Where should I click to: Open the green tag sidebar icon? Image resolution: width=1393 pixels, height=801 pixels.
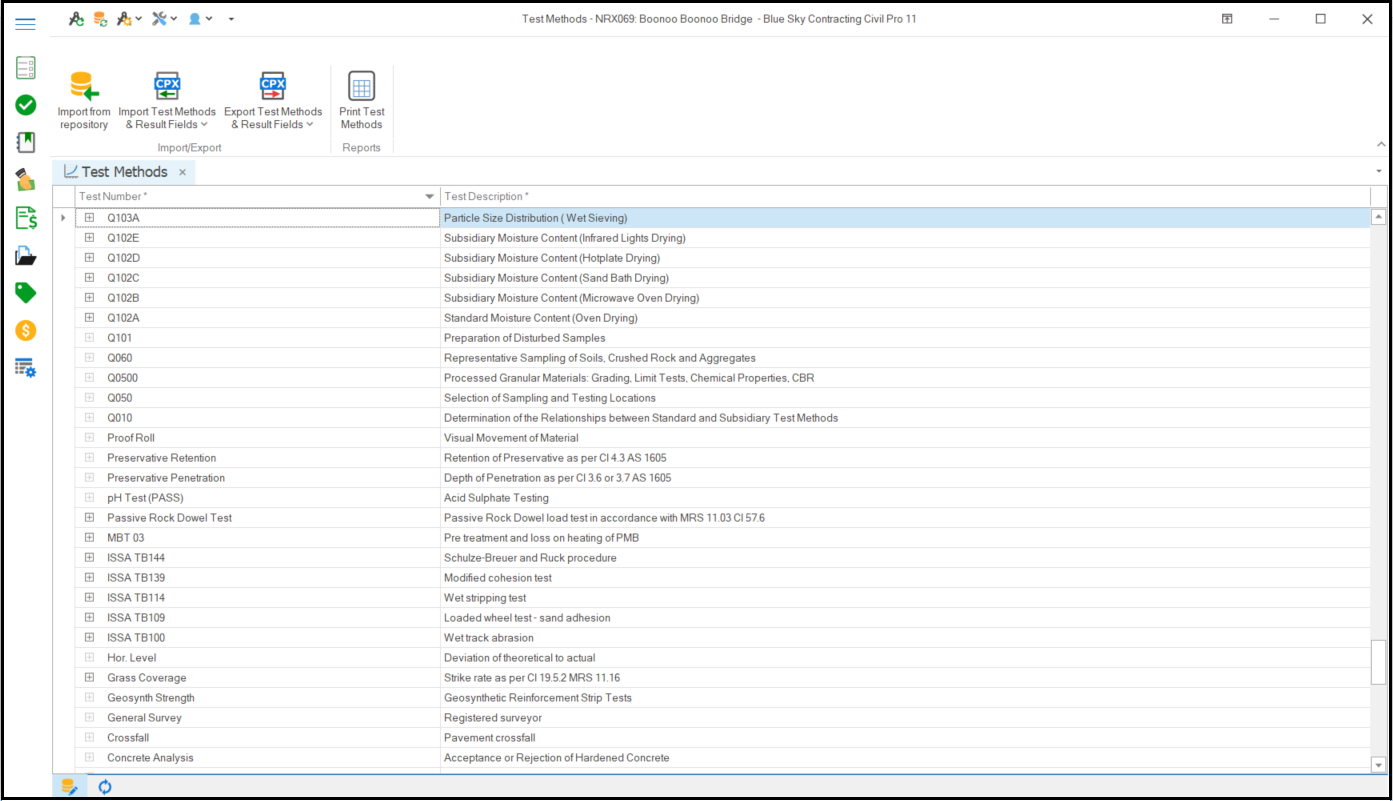click(x=26, y=293)
